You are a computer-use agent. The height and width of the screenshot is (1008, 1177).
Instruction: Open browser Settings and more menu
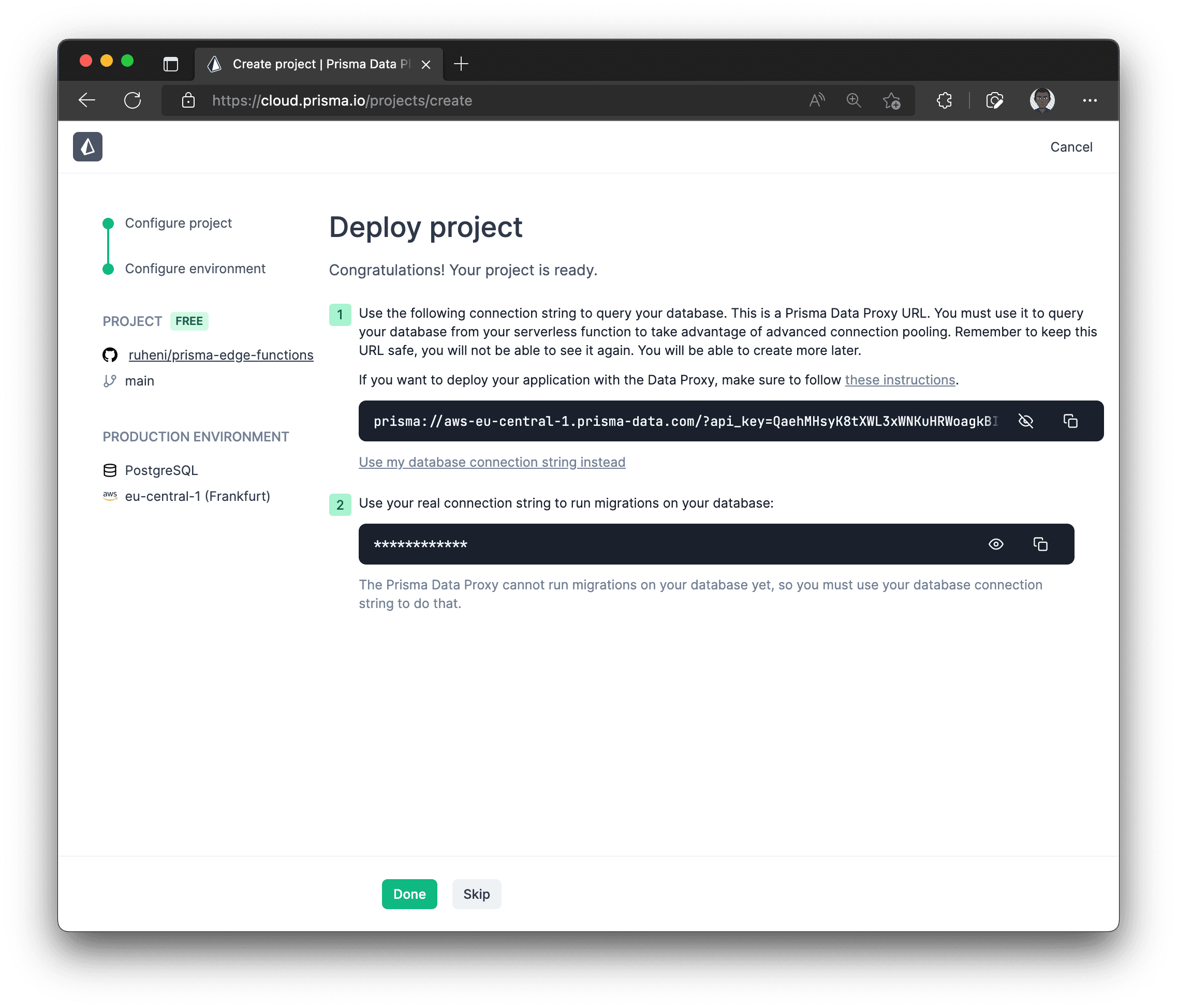(1090, 100)
